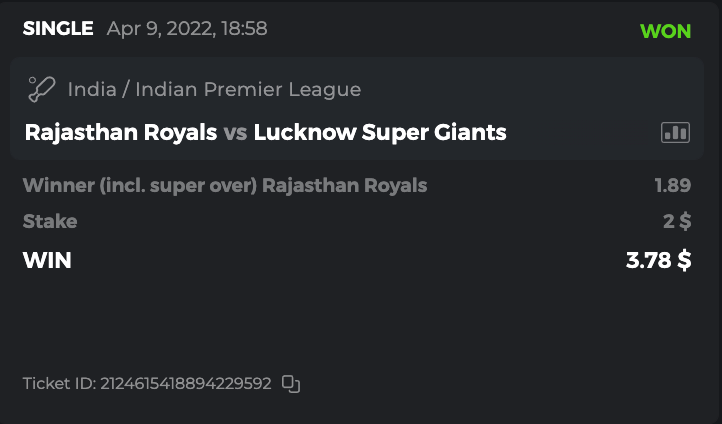Screen dimensions: 722x424
Task: Select the SINGLE bet type label
Action: coord(58,29)
